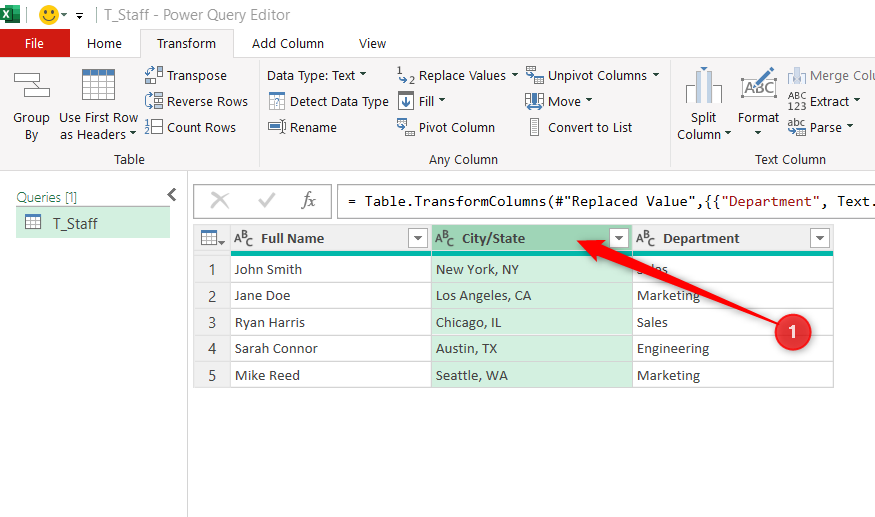Screen dimensions: 875x517
Task: Click the Rename column button
Action: click(302, 127)
